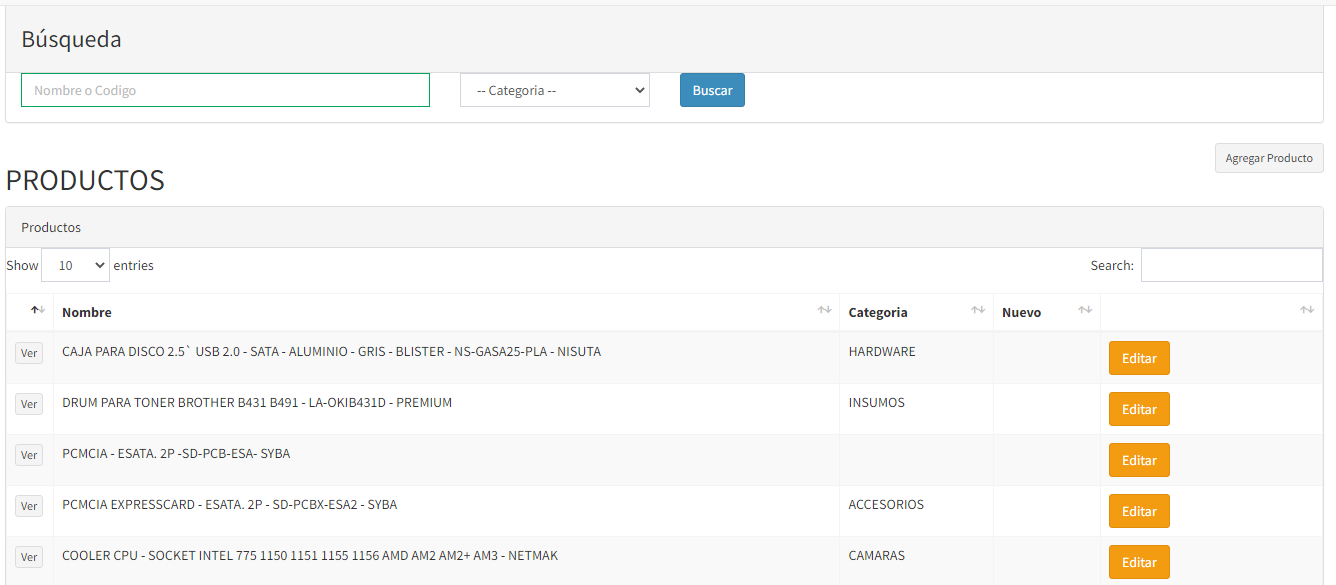Click sort arrows icon in Categoria column
The width and height of the screenshot is (1336, 585).
[x=978, y=311]
